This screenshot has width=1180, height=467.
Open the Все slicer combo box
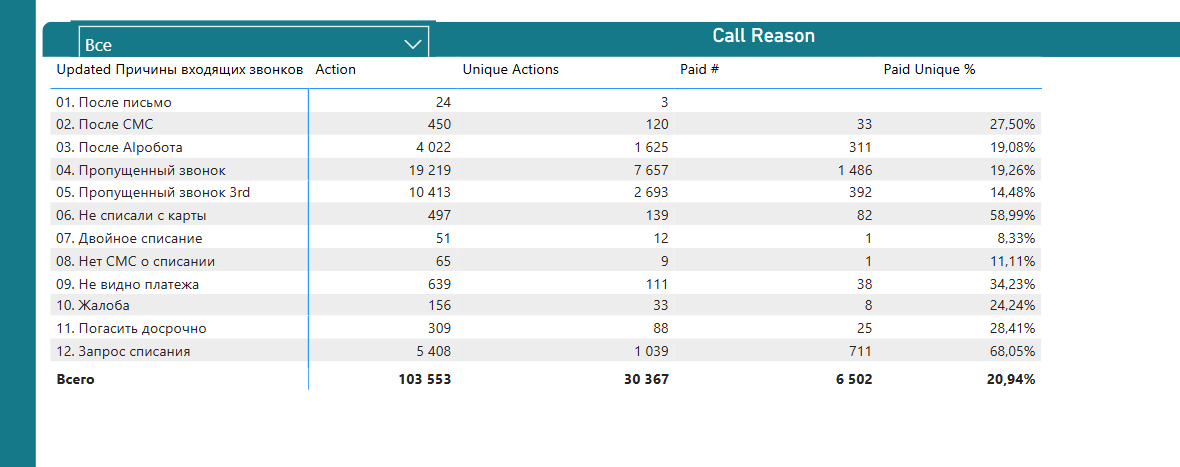tap(254, 42)
